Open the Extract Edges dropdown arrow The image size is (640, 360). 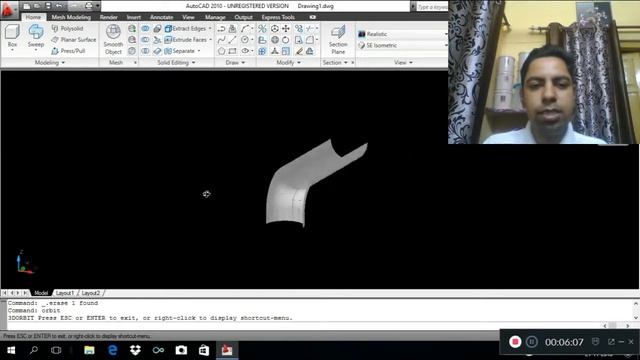[x=210, y=29]
